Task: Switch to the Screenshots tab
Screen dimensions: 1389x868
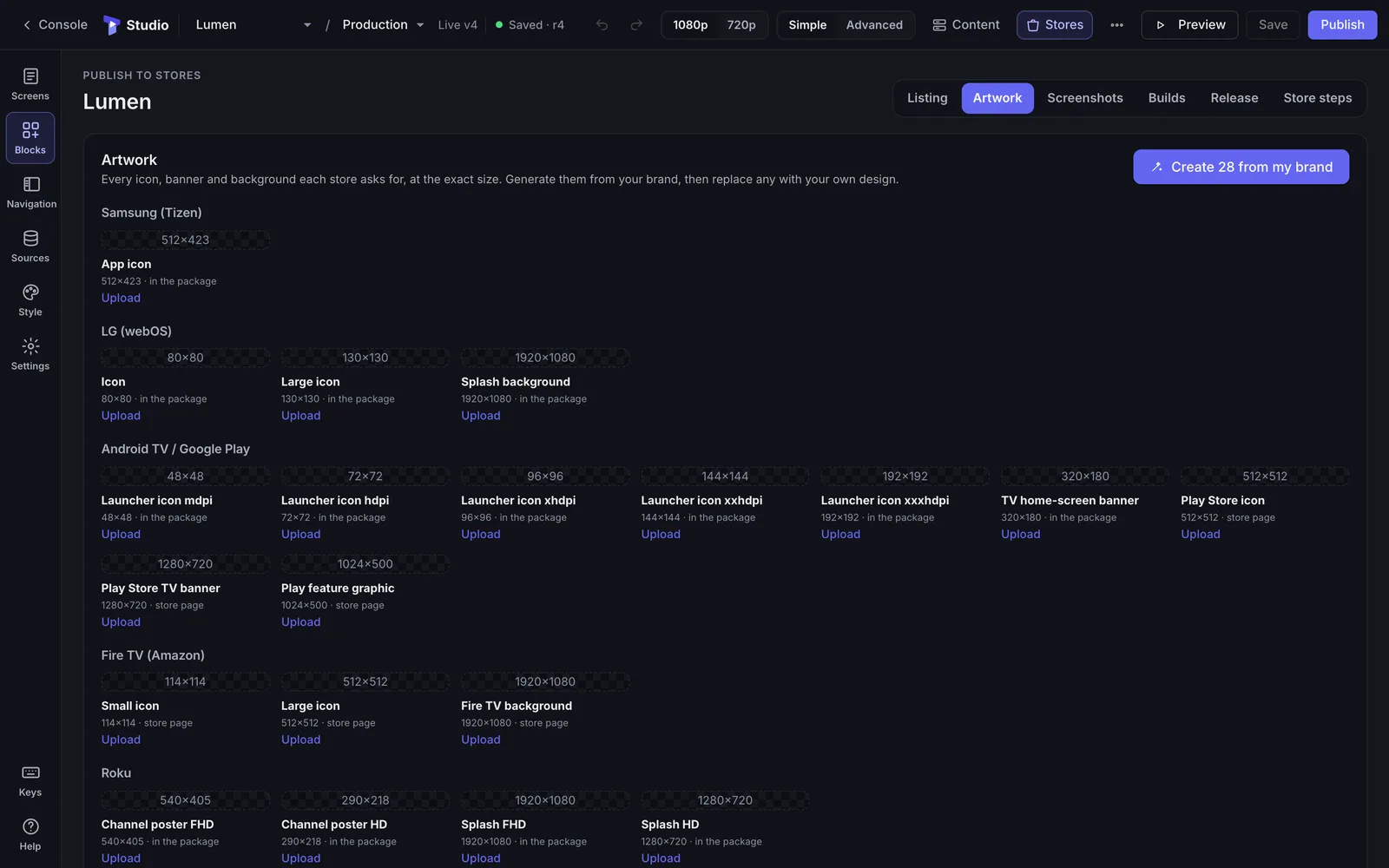Action: coord(1085,98)
